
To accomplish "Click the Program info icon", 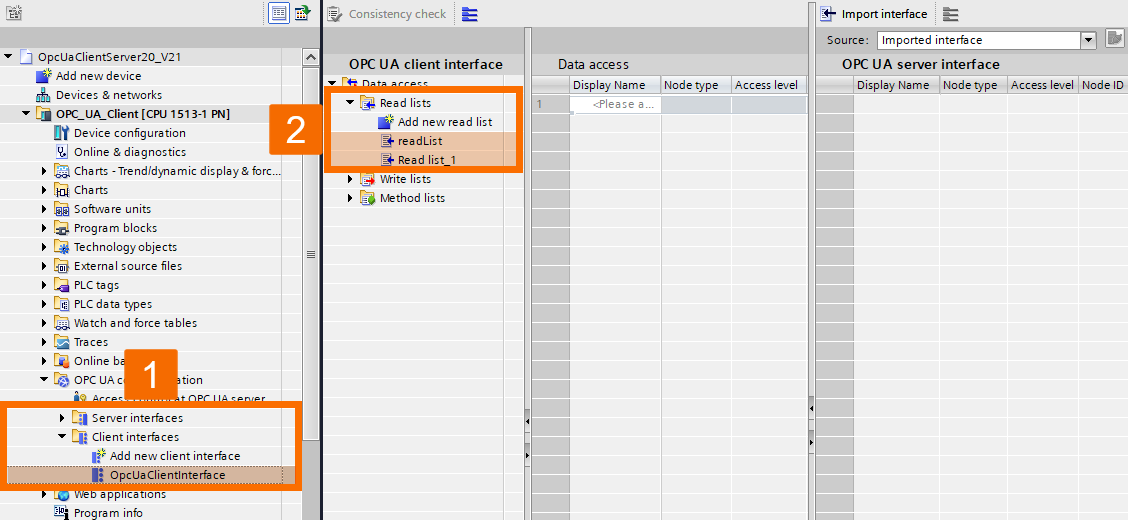I will pyautogui.click(x=62, y=513).
